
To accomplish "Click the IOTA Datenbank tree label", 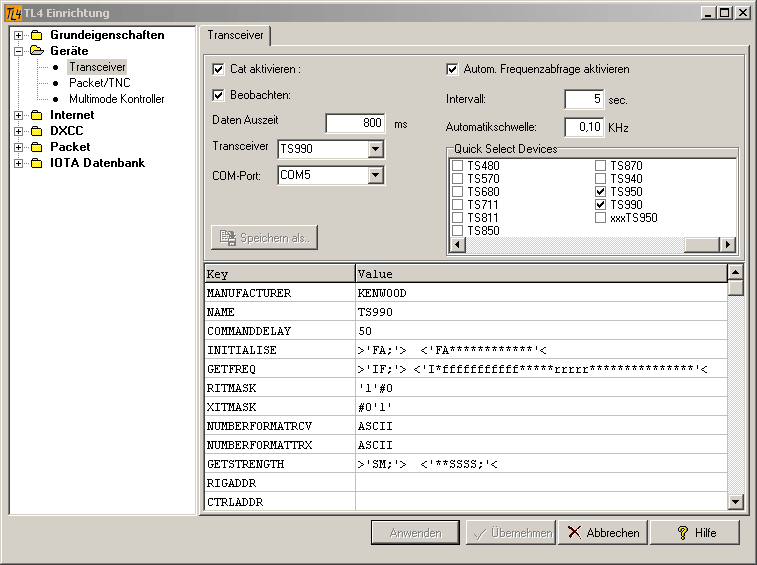I will [x=98, y=163].
